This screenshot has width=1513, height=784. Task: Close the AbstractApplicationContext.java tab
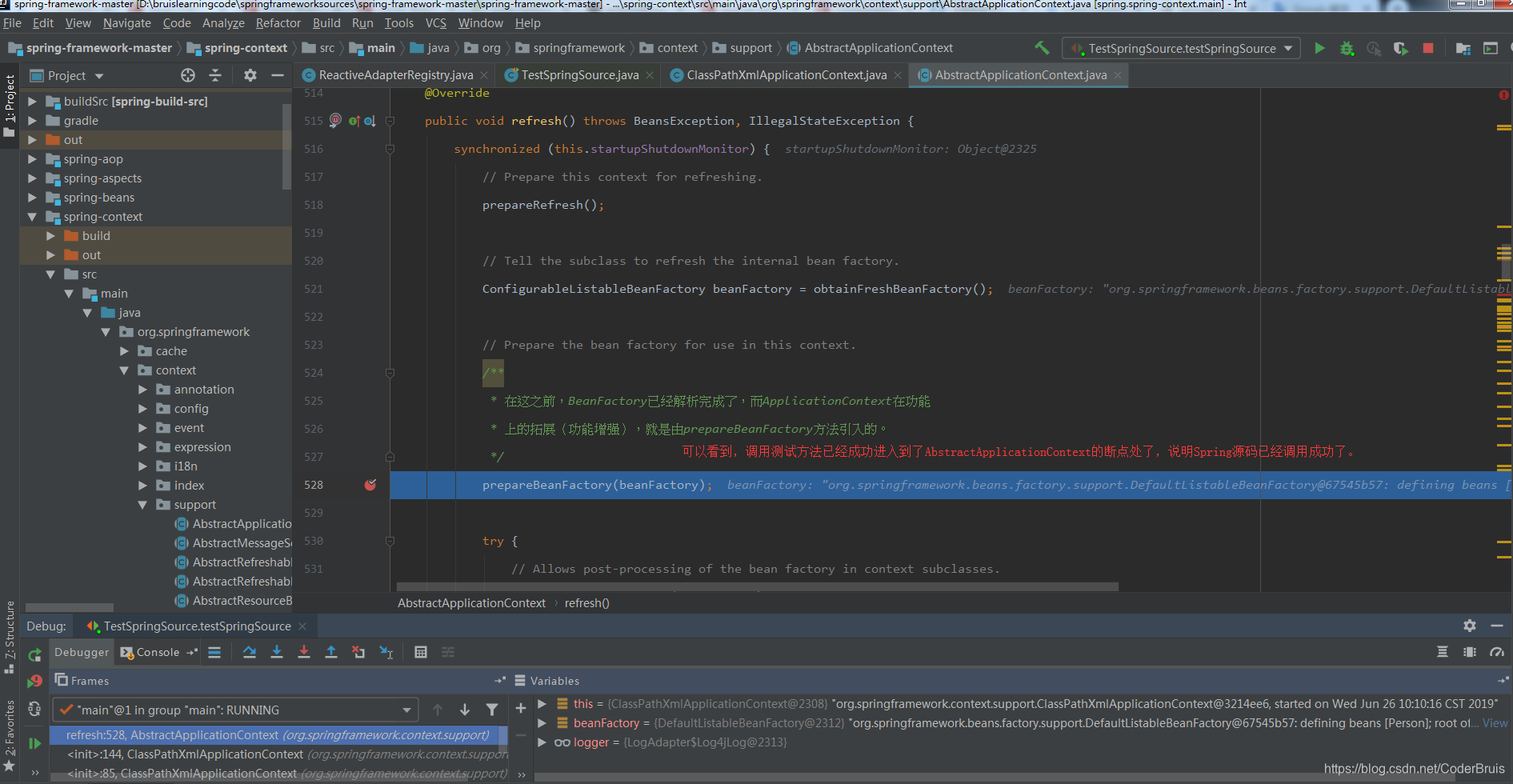(x=1118, y=75)
